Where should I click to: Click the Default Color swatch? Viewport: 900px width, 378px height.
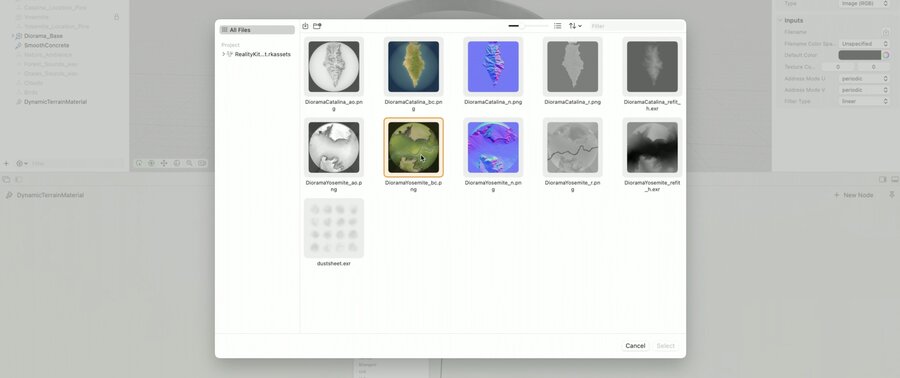859,55
